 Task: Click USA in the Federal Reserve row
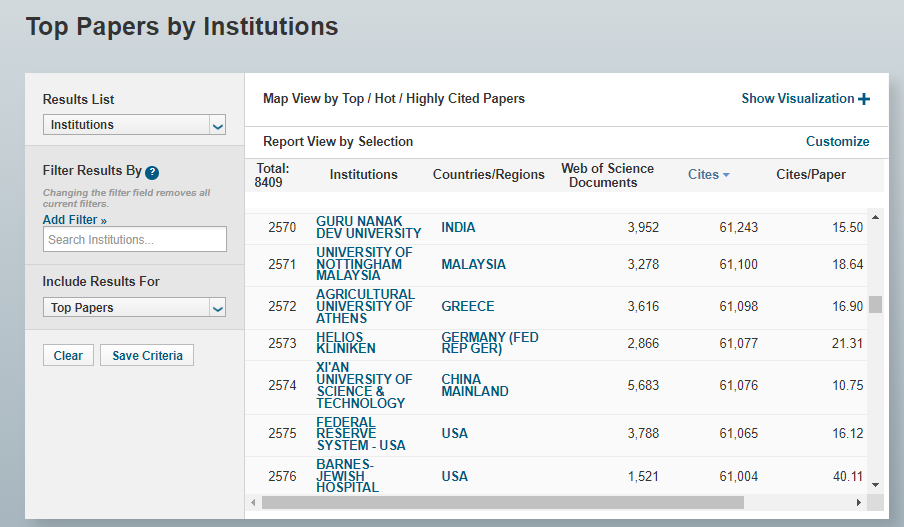(x=454, y=434)
